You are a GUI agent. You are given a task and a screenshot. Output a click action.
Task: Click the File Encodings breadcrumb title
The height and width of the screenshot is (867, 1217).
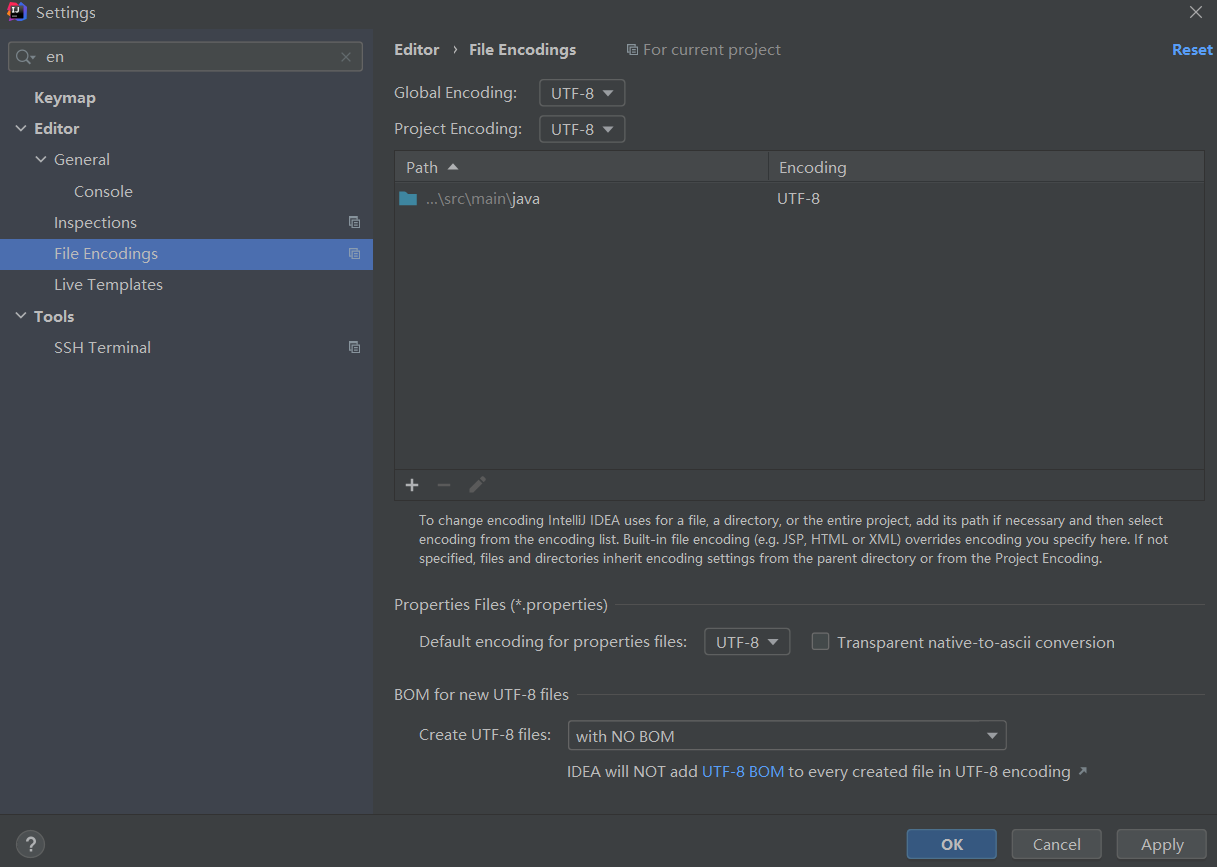[x=522, y=49]
